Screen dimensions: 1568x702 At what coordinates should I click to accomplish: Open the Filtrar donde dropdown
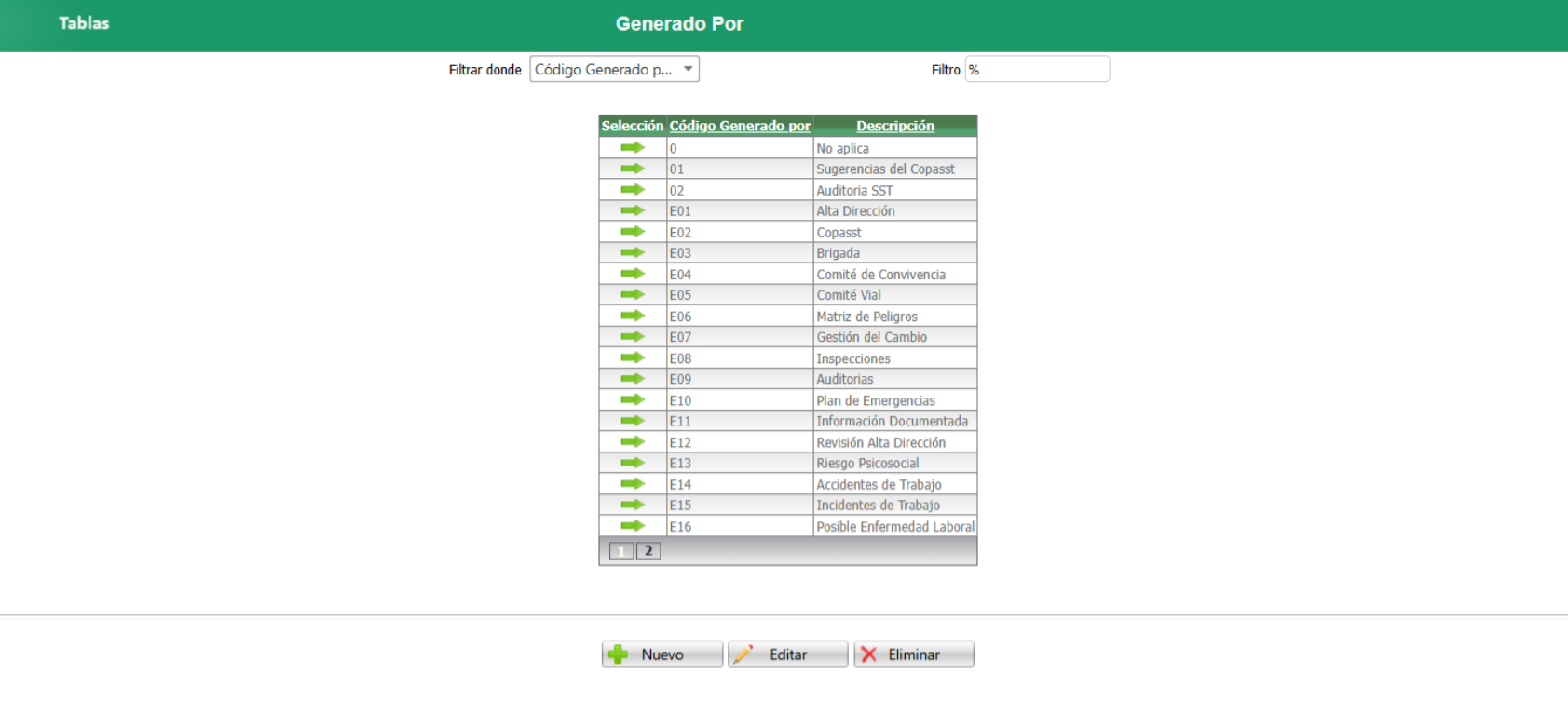(x=615, y=69)
